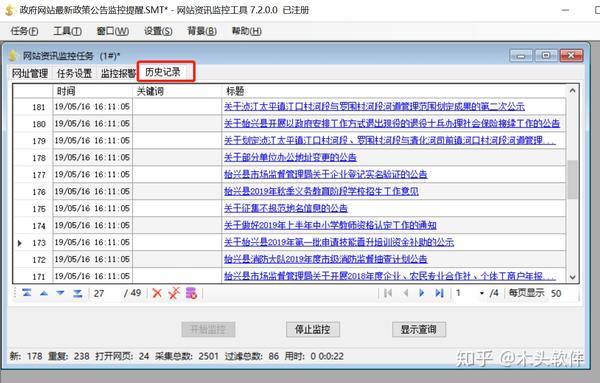Go to last page arrow icon
Image resolution: width=600 pixels, height=383 pixels.
[x=439, y=293]
